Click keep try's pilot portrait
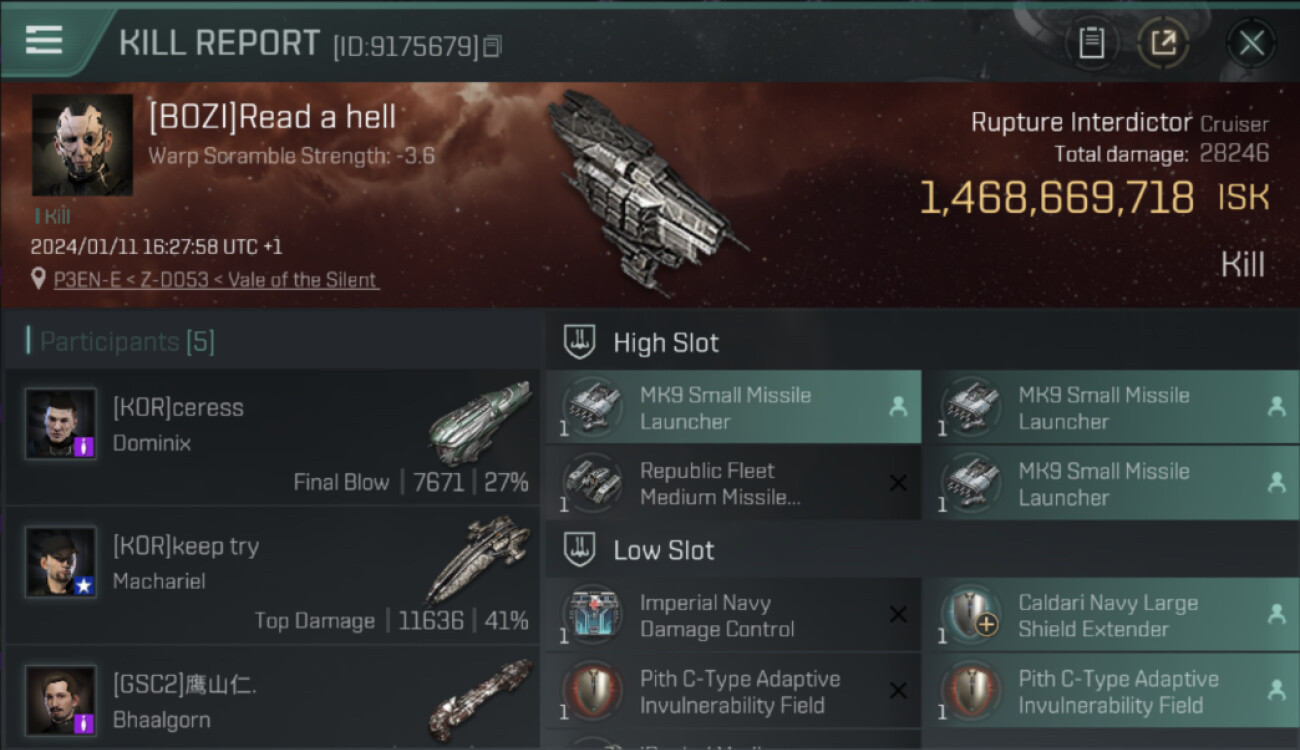The width and height of the screenshot is (1300, 750). point(61,563)
